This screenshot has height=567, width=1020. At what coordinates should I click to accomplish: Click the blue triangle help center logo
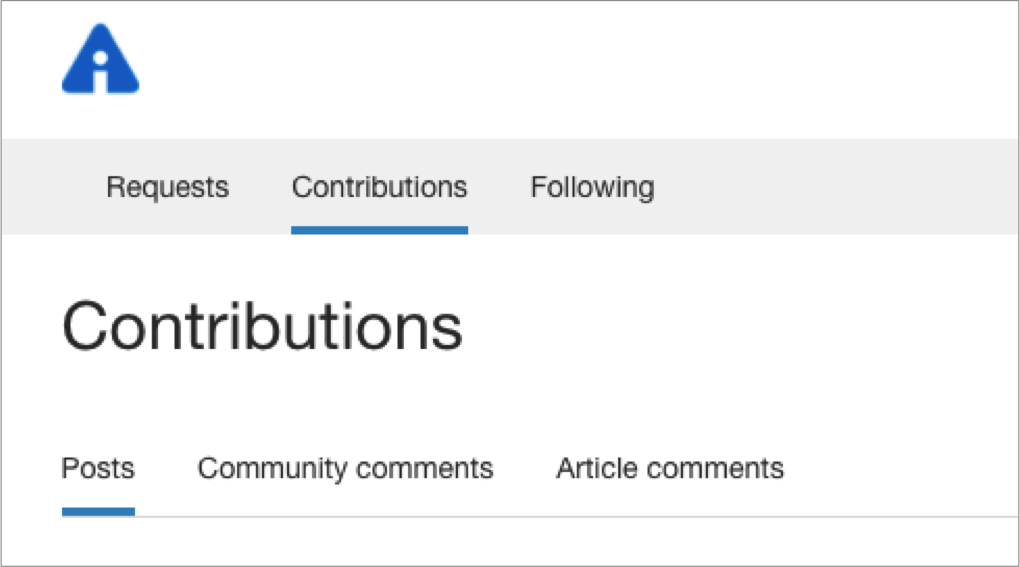pyautogui.click(x=100, y=62)
